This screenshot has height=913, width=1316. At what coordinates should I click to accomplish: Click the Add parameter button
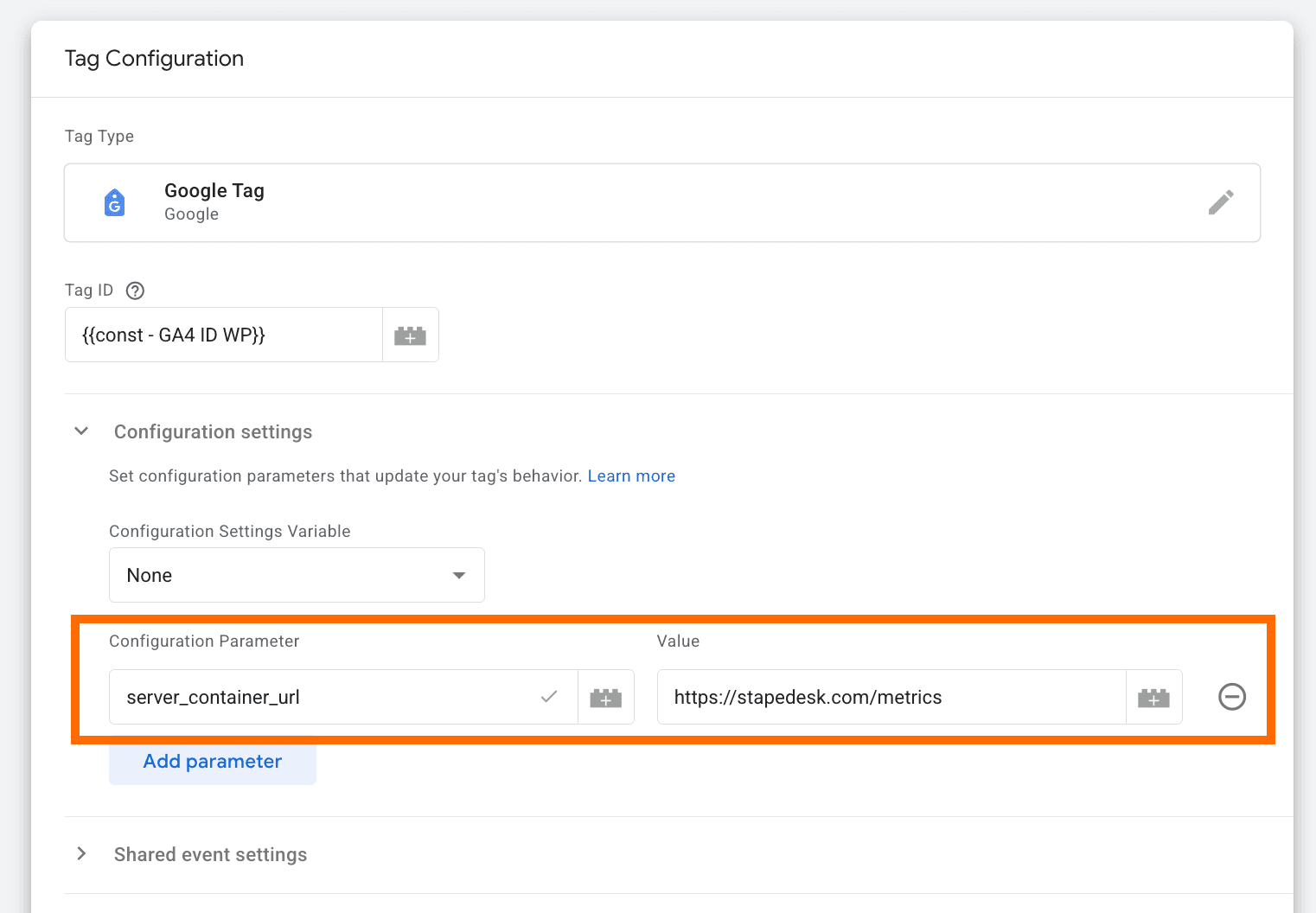213,762
